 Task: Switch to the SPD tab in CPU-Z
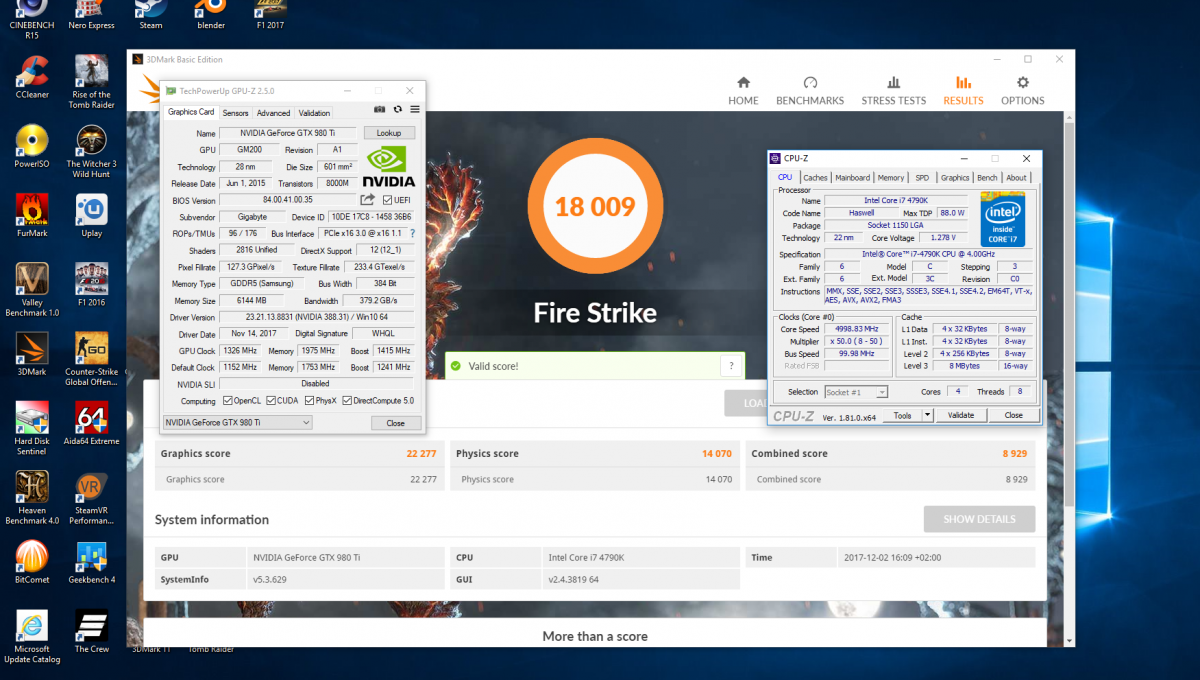[921, 177]
